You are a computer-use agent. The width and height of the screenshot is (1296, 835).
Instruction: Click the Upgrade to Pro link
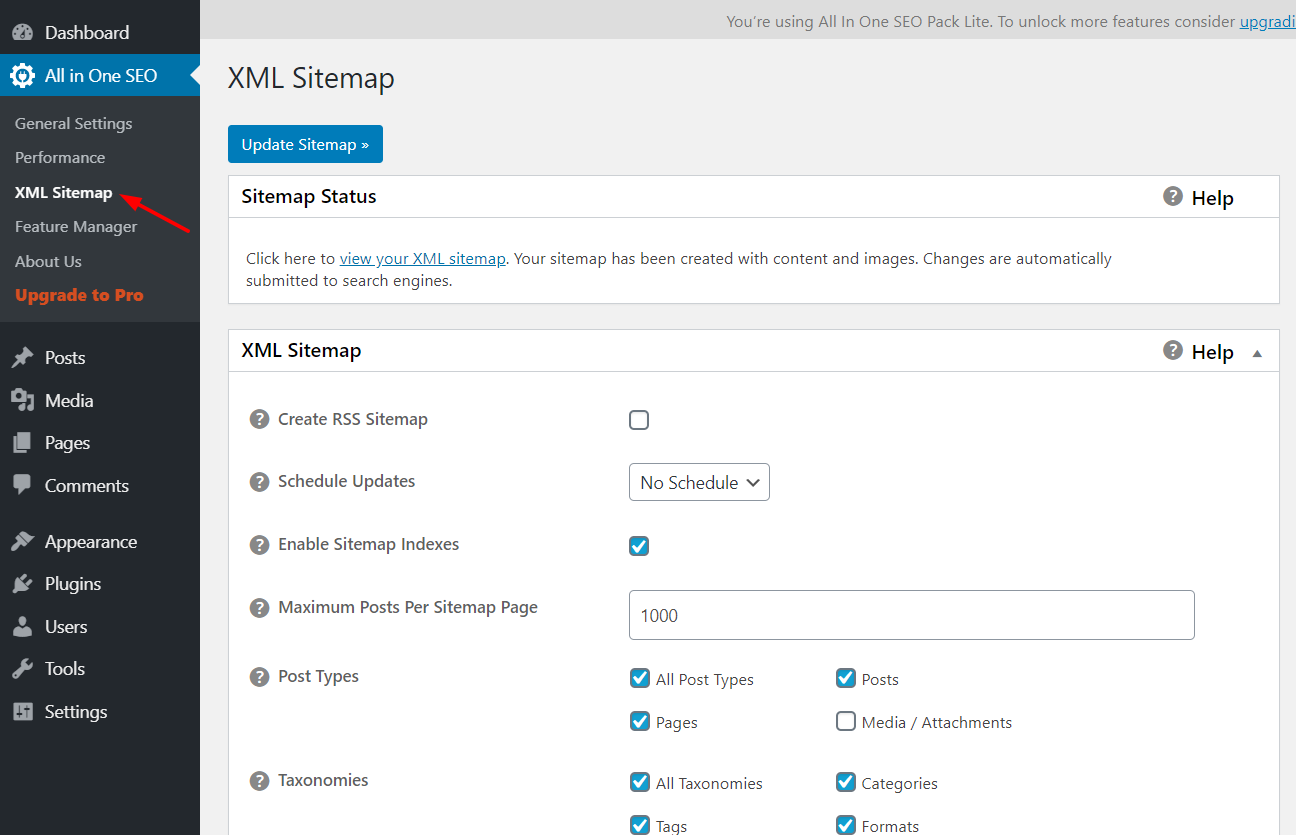tap(79, 295)
